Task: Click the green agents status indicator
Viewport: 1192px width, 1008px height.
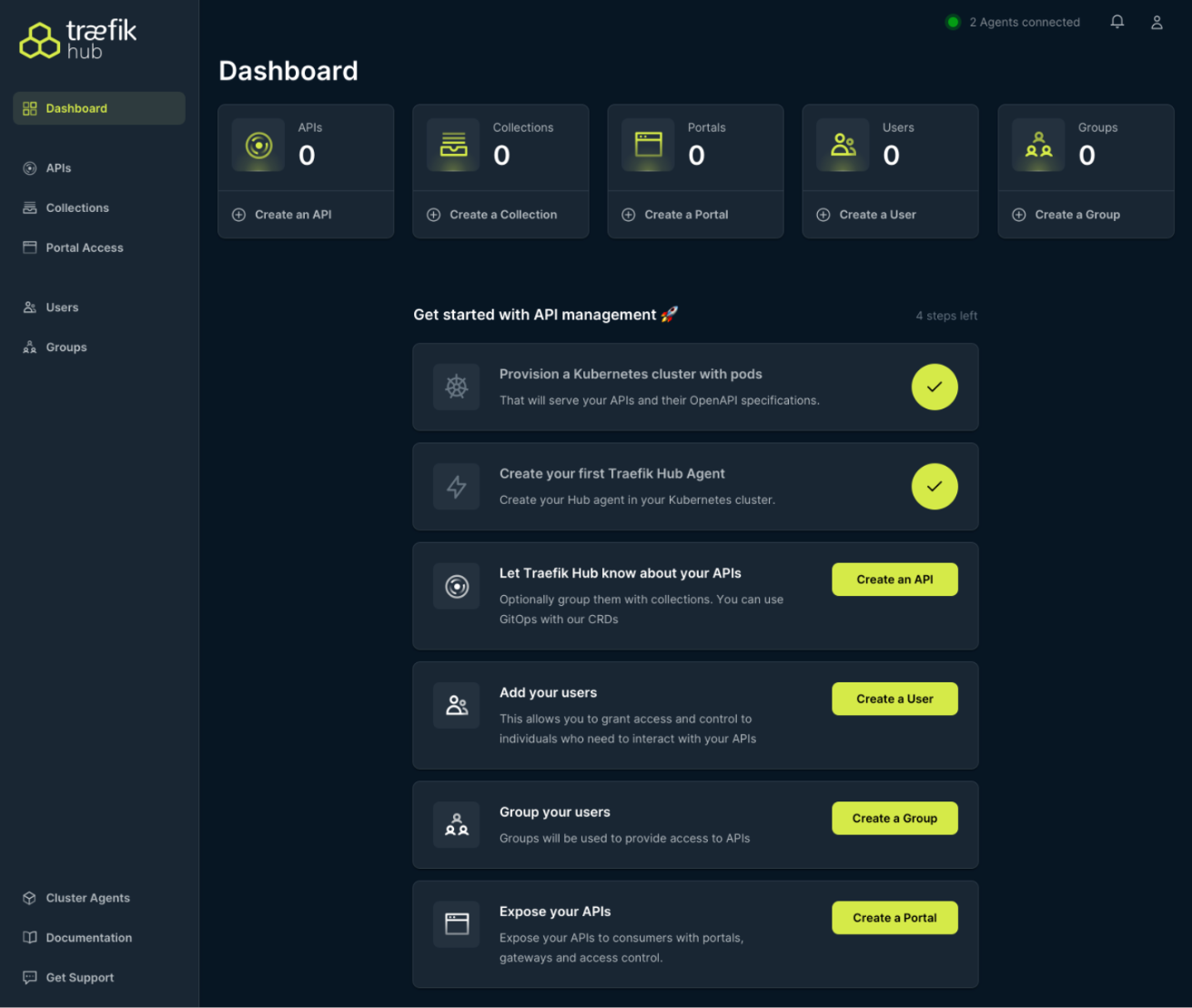Action: click(x=953, y=22)
